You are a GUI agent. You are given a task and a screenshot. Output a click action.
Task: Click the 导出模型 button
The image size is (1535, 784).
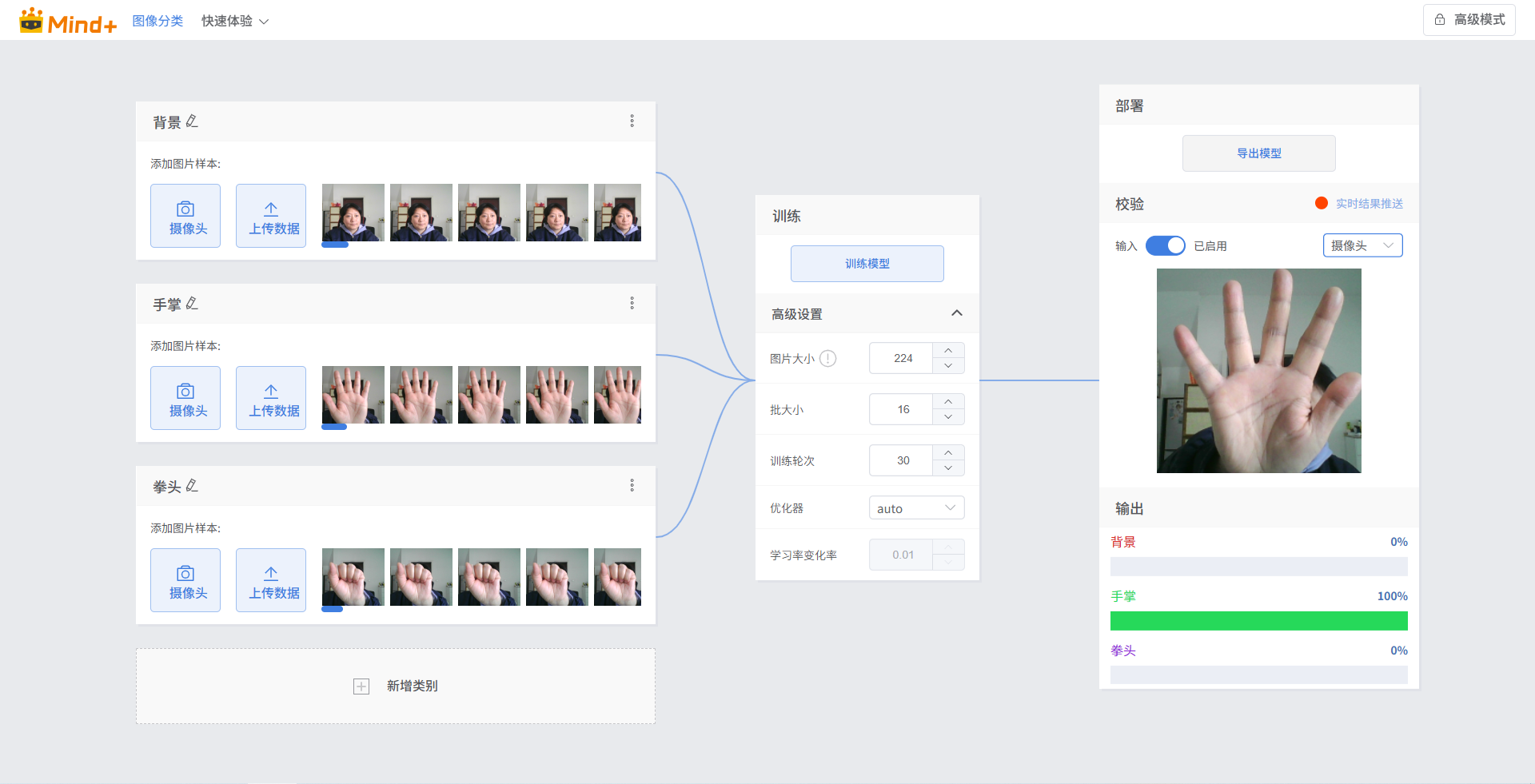pyautogui.click(x=1258, y=153)
